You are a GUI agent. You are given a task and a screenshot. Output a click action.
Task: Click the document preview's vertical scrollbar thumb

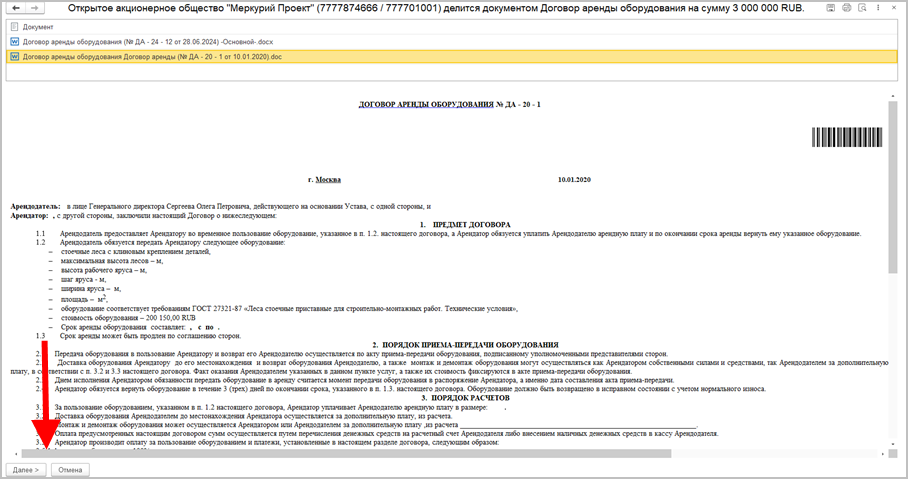pos(892,187)
